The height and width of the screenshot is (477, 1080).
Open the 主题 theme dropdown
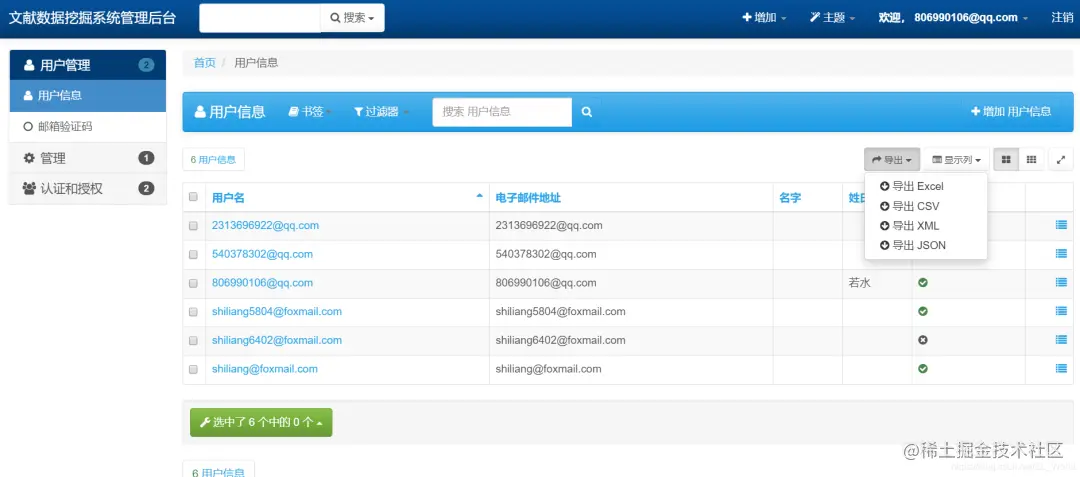[832, 18]
